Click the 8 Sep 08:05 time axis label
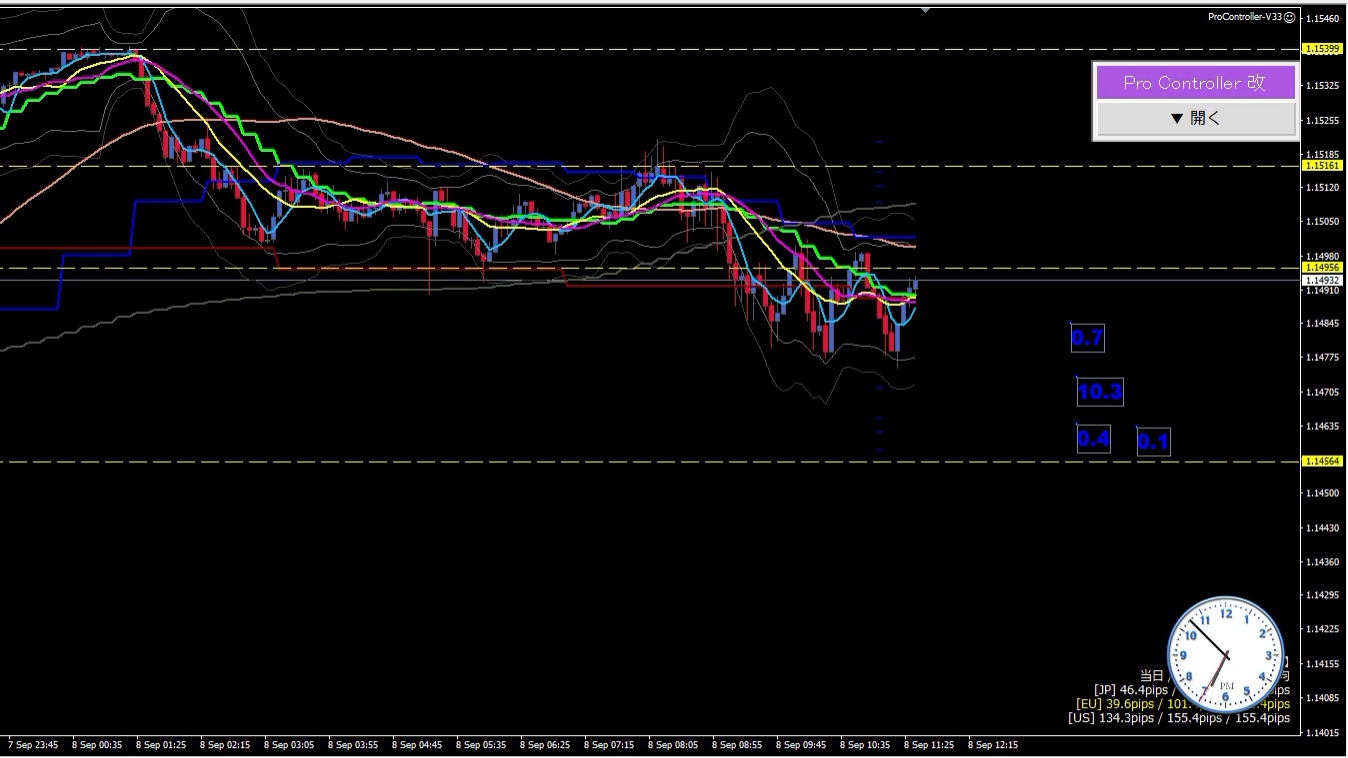This screenshot has height=758, width=1348. (x=673, y=745)
